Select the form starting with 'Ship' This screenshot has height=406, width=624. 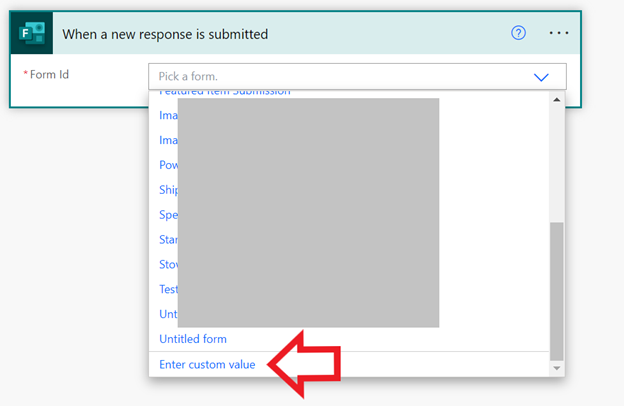[x=168, y=189]
